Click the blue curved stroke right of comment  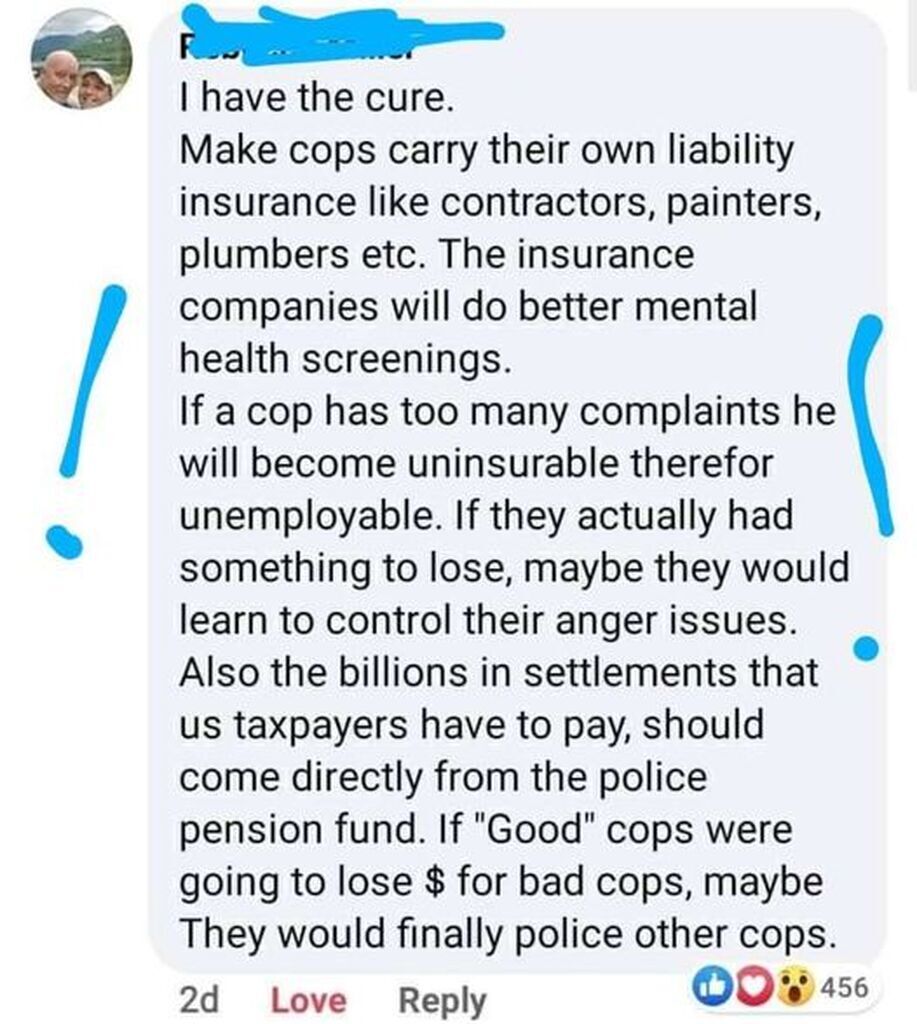pos(869,424)
